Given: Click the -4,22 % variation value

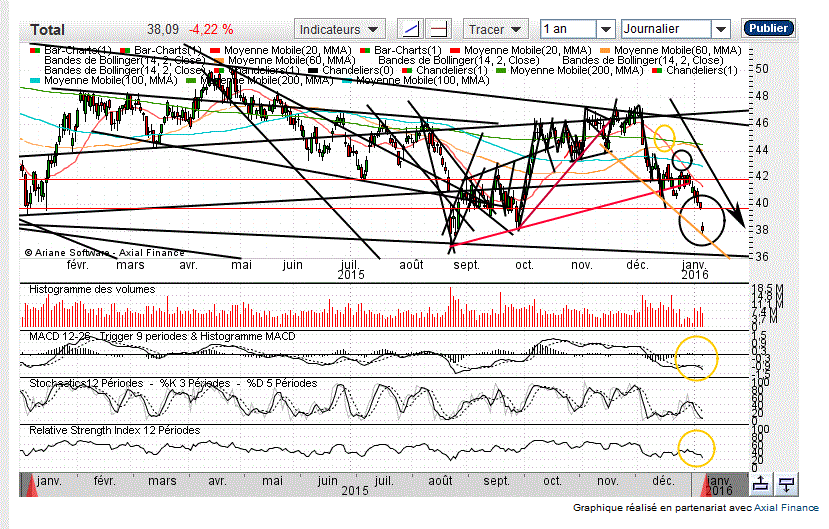Looking at the screenshot, I should tap(211, 30).
